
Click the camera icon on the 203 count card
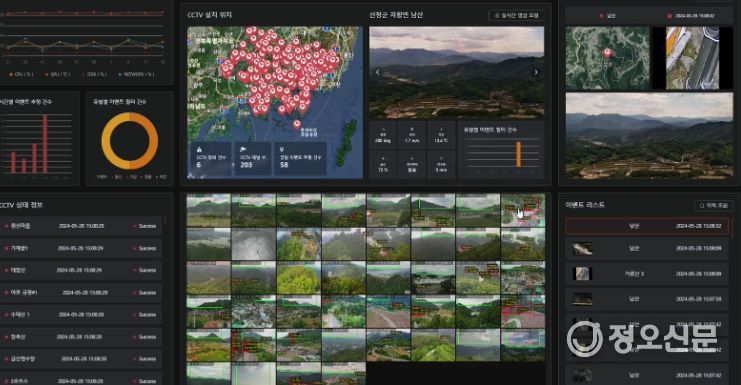click(x=244, y=149)
